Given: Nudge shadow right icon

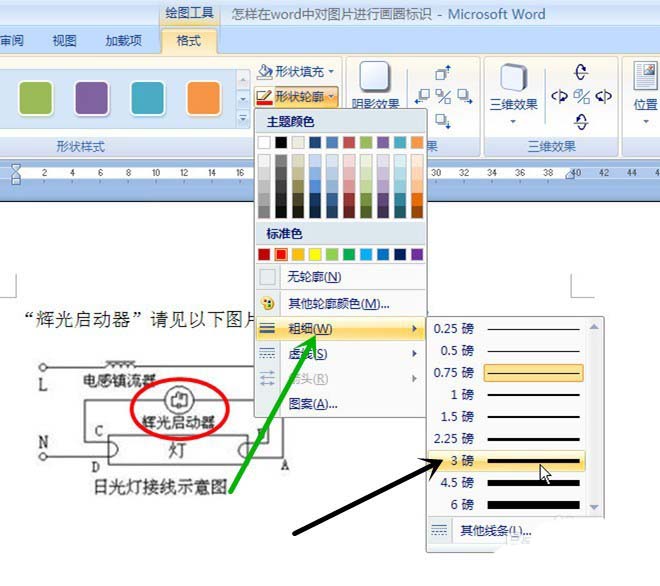Looking at the screenshot, I should point(465,97).
